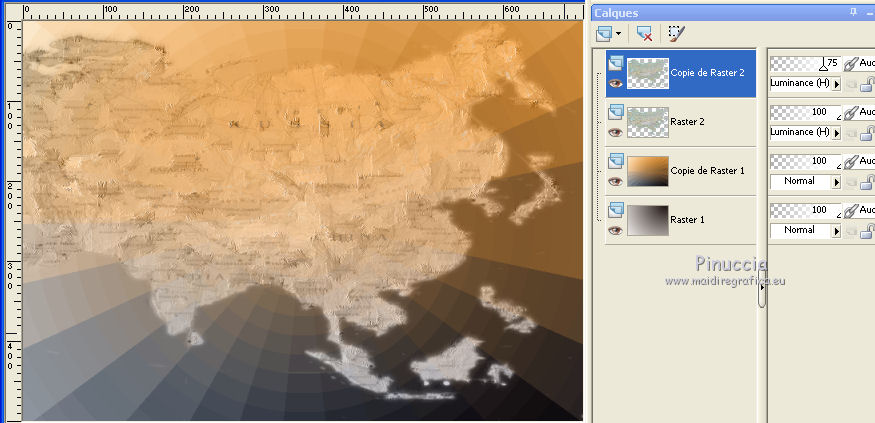The width and height of the screenshot is (875, 423).
Task: Click layer type icon of Copie de Raster 1
Action: pyautogui.click(x=616, y=161)
